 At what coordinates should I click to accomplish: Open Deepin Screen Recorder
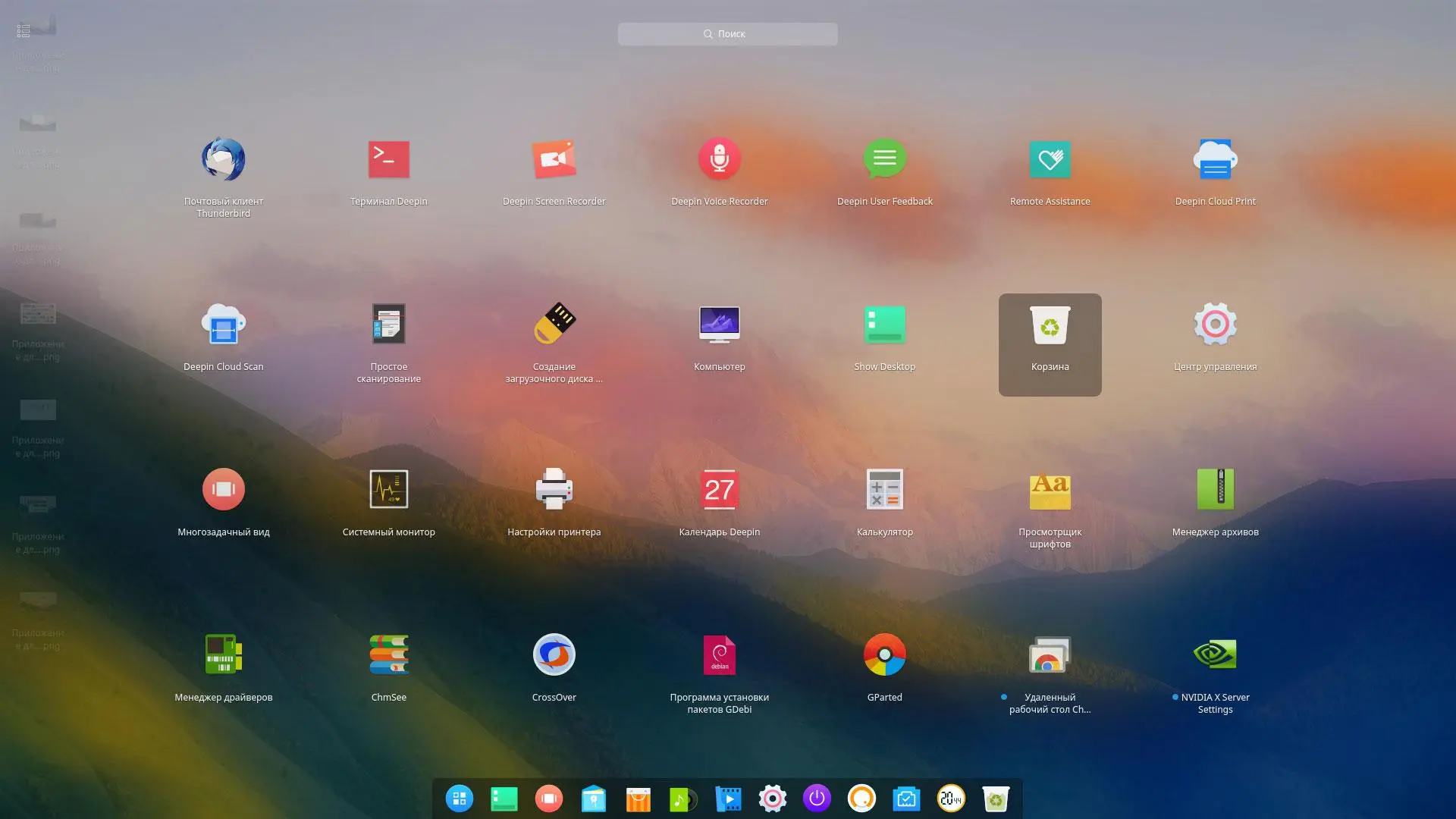tap(554, 160)
